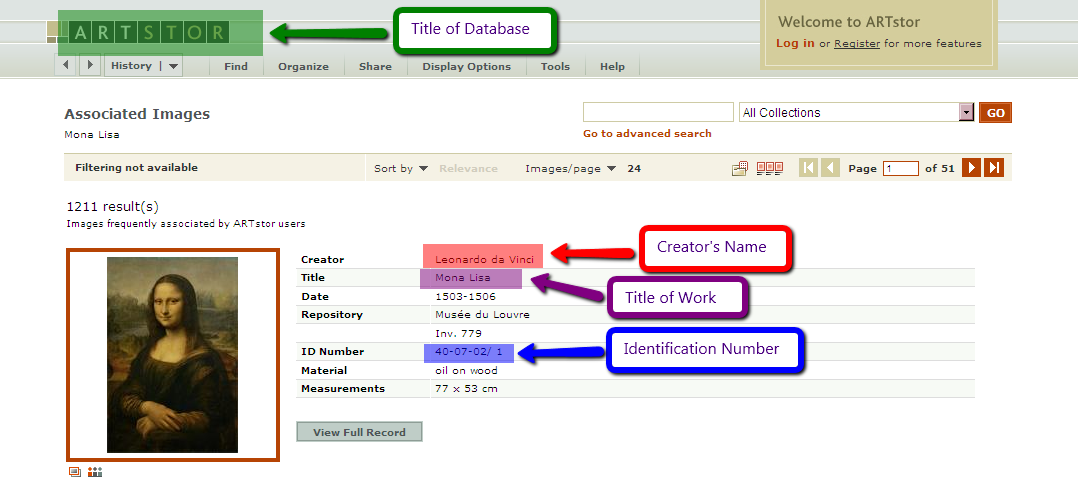Go to previous results page

click(830, 168)
